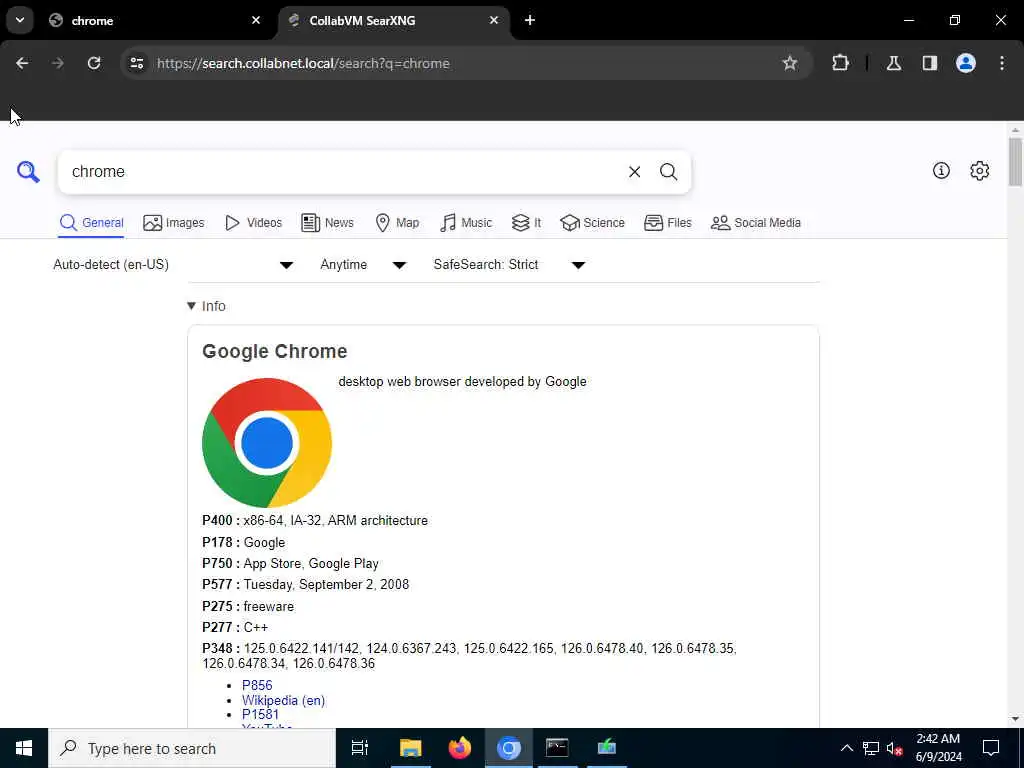Open the Chrome extensions puzzle icon
1024x768 pixels.
tap(840, 63)
